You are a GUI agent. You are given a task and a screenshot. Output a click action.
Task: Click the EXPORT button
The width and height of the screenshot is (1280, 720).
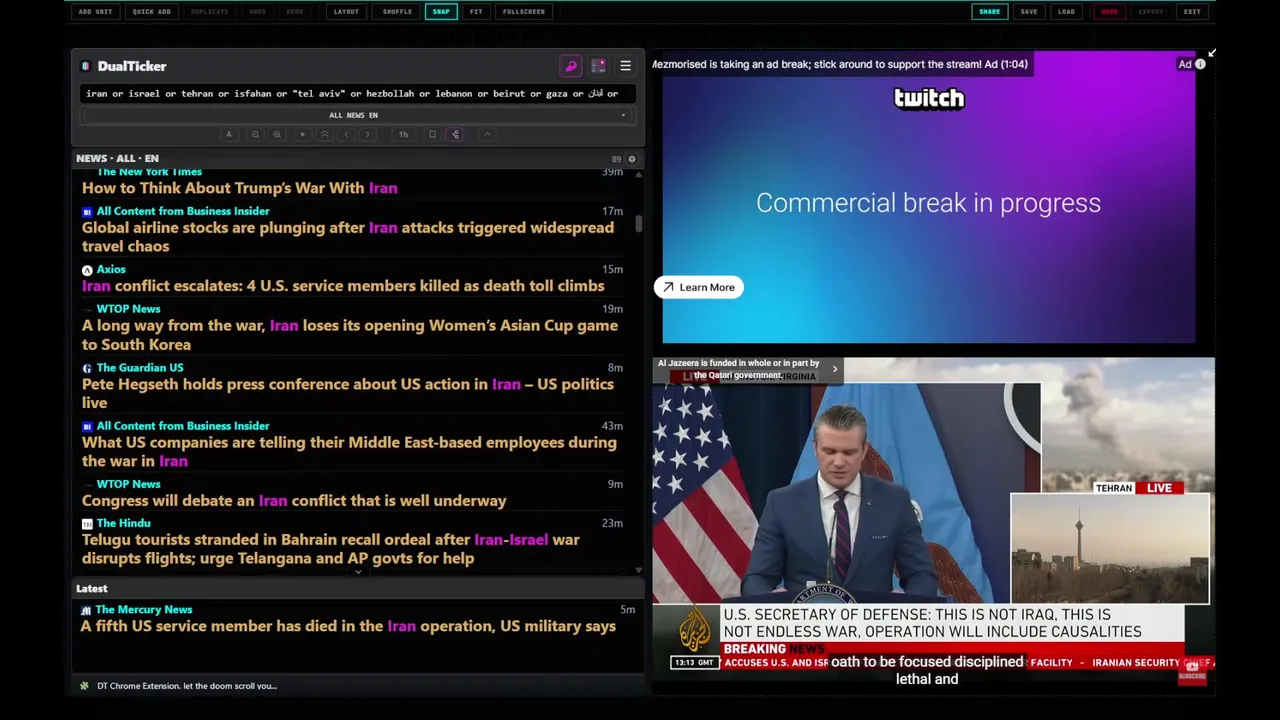pos(1151,12)
